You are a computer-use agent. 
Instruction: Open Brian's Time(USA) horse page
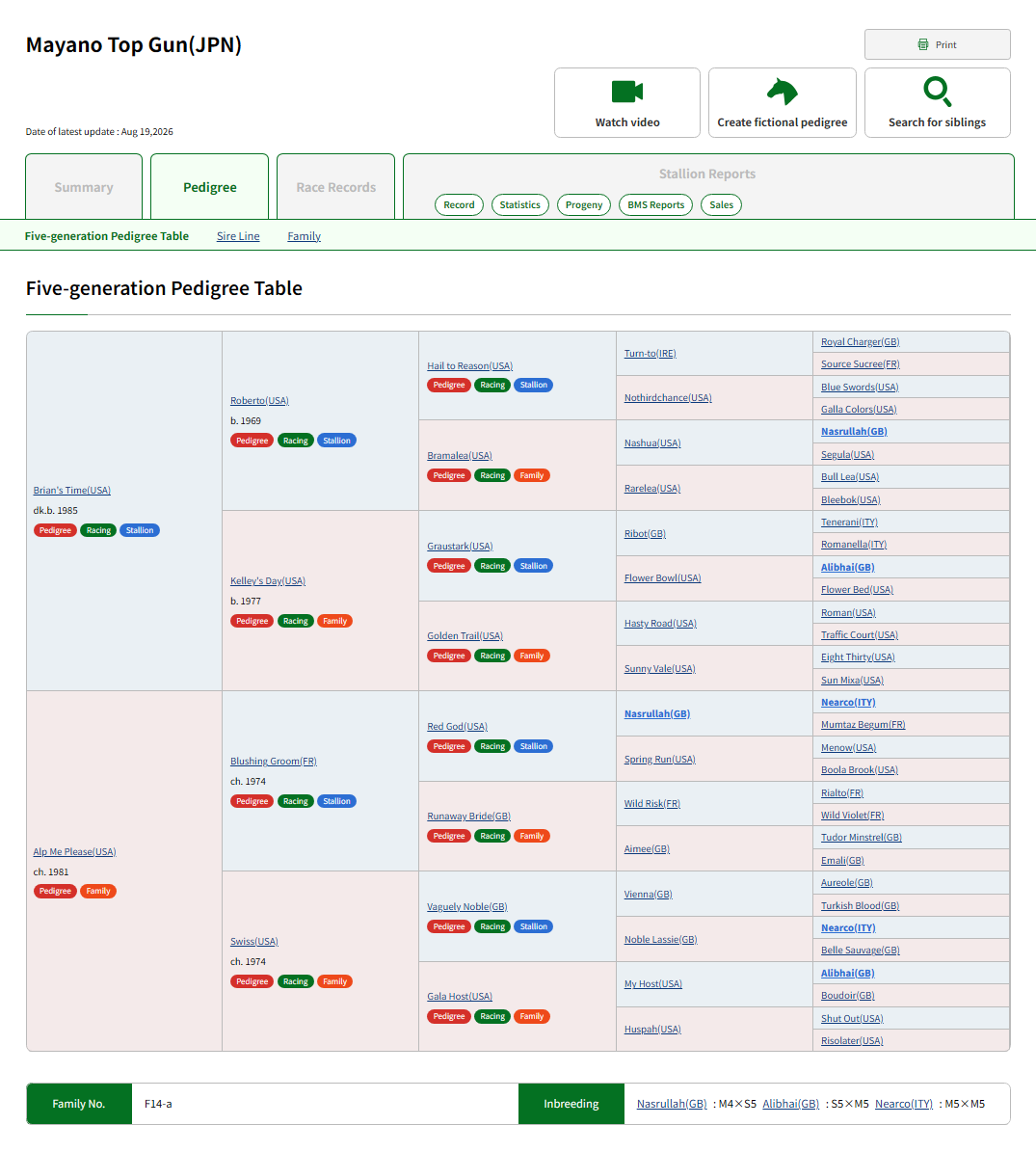click(72, 490)
